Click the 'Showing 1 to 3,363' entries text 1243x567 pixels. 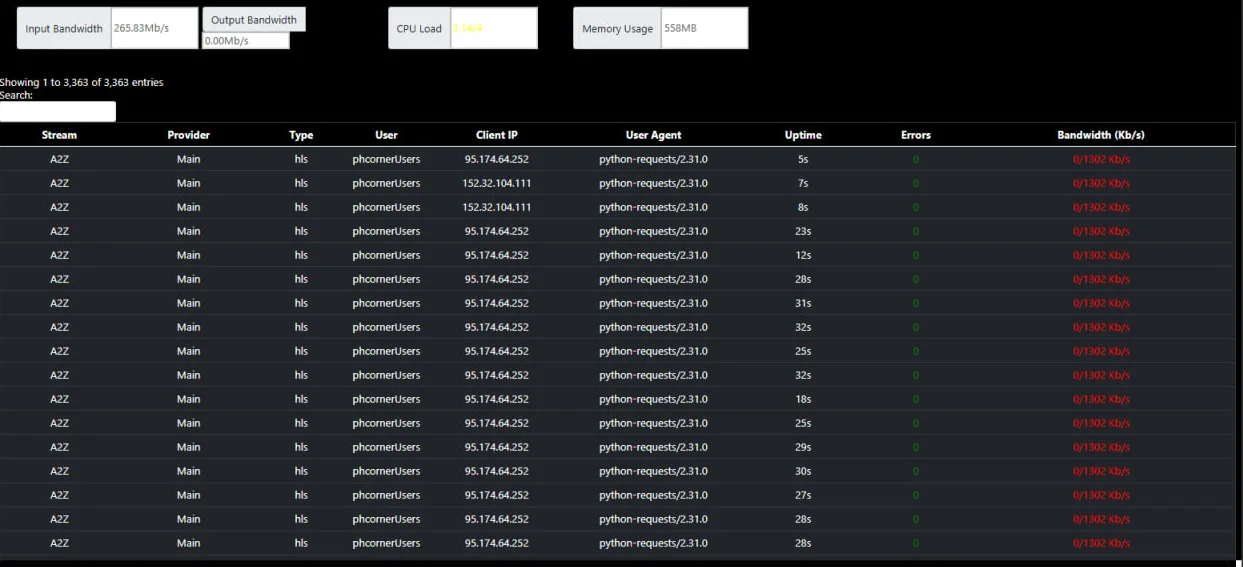click(82, 82)
